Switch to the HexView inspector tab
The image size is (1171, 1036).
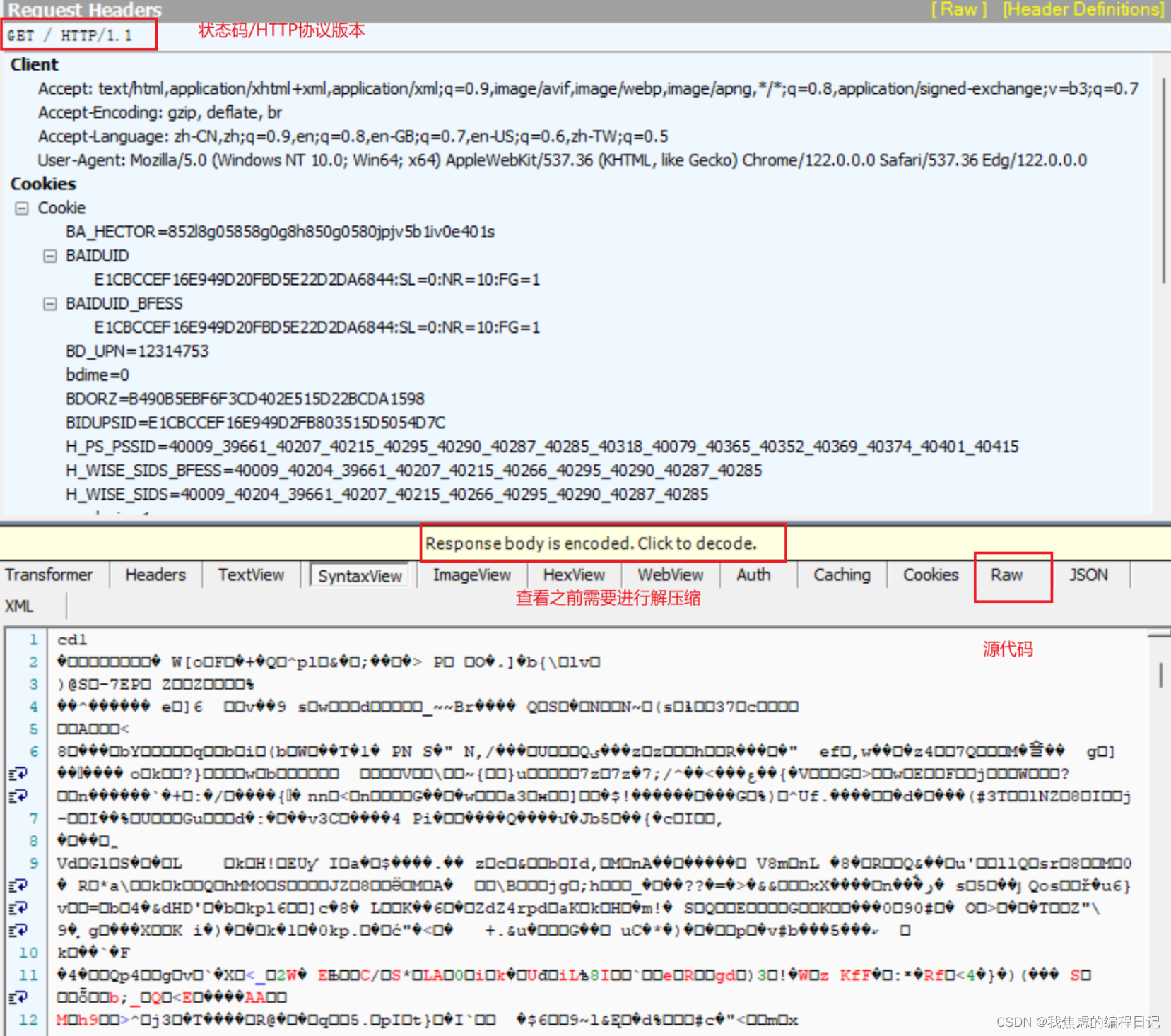tap(573, 575)
